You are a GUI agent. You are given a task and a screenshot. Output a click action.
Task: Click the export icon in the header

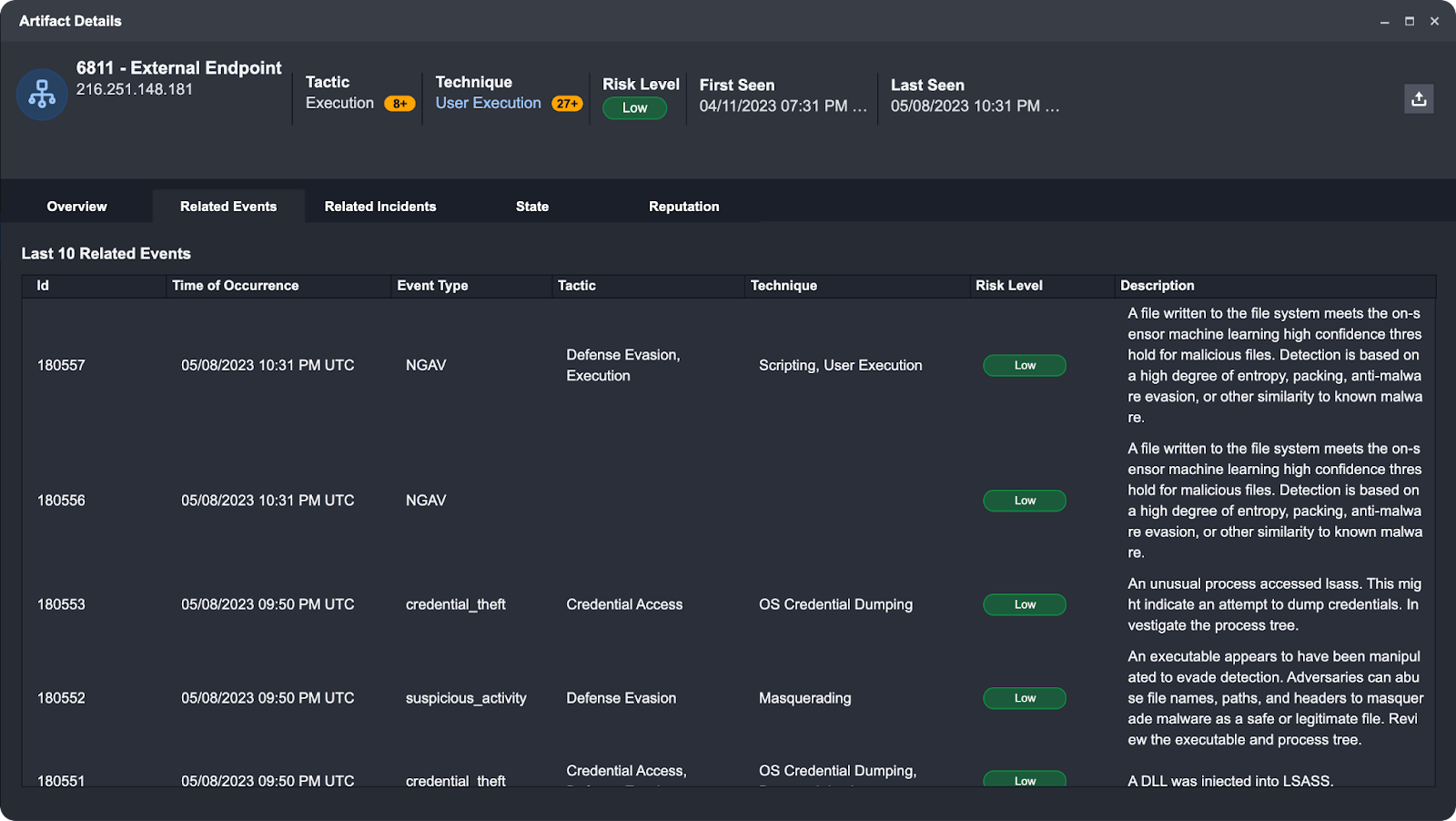[x=1418, y=99]
